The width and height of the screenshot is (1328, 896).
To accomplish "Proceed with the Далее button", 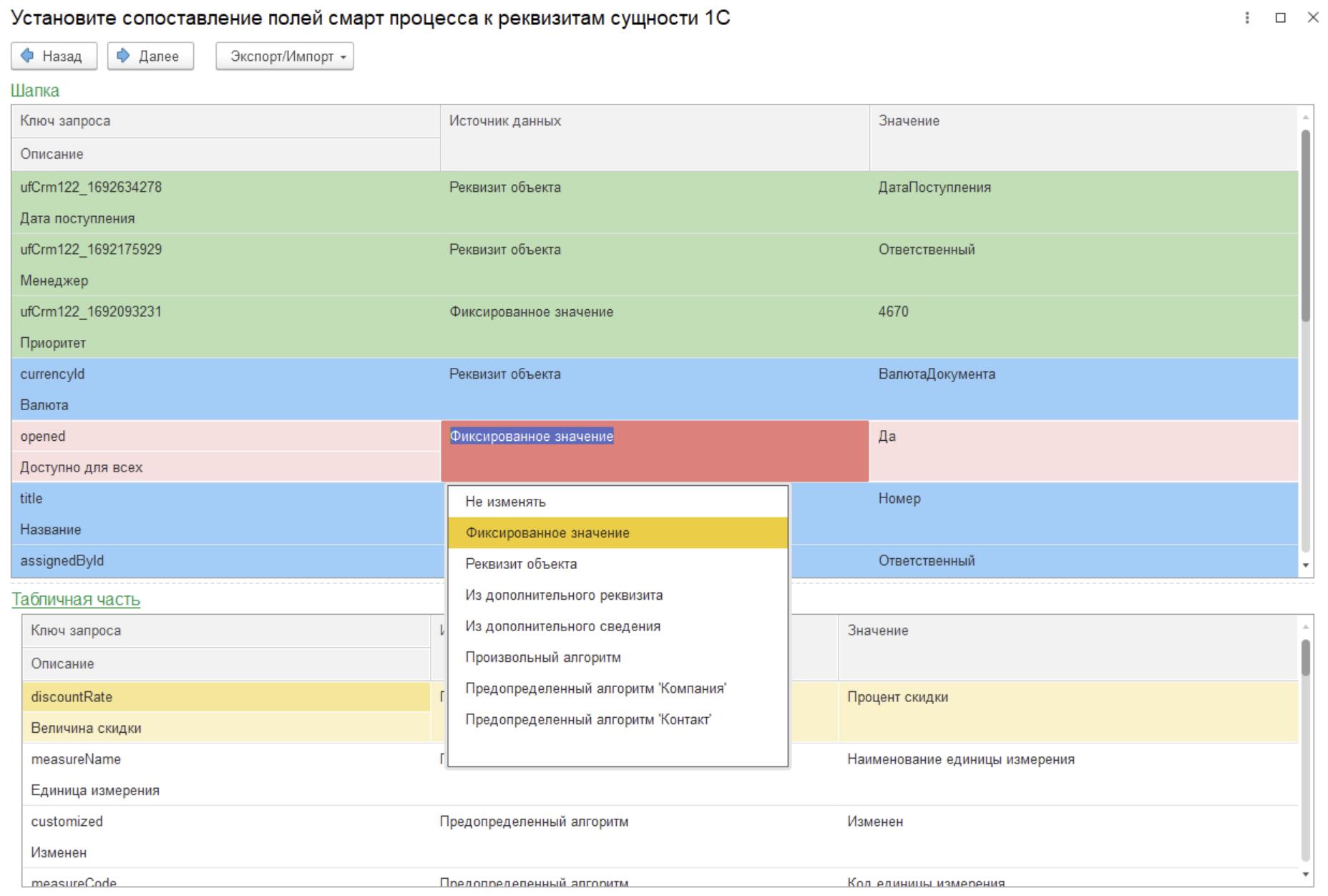I will coord(150,56).
